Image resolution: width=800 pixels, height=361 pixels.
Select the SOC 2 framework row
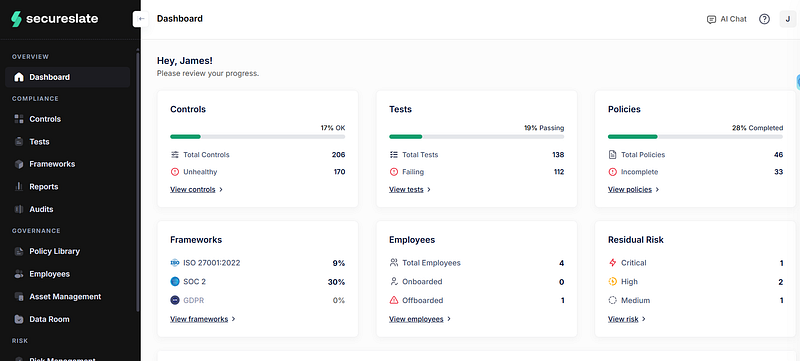pyautogui.click(x=257, y=281)
